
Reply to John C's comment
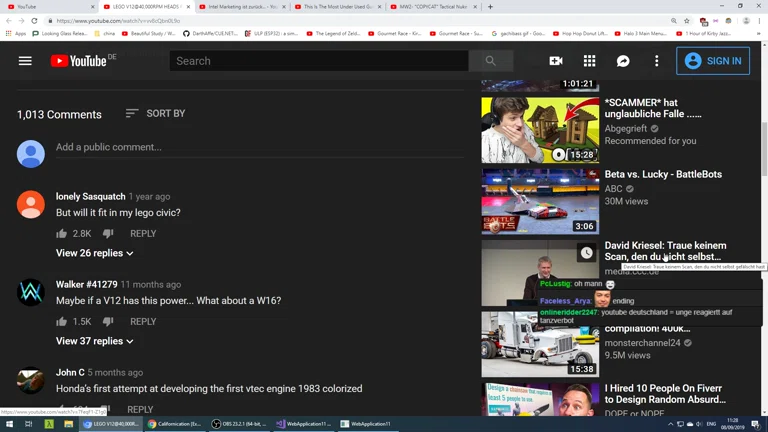pyautogui.click(x=140, y=409)
